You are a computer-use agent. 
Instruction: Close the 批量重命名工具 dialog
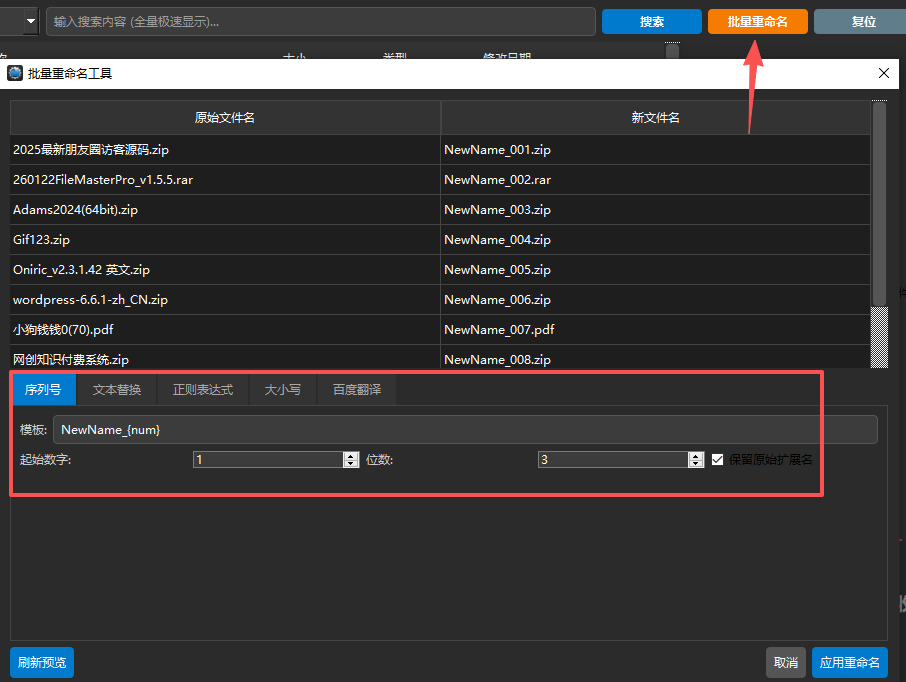click(883, 73)
